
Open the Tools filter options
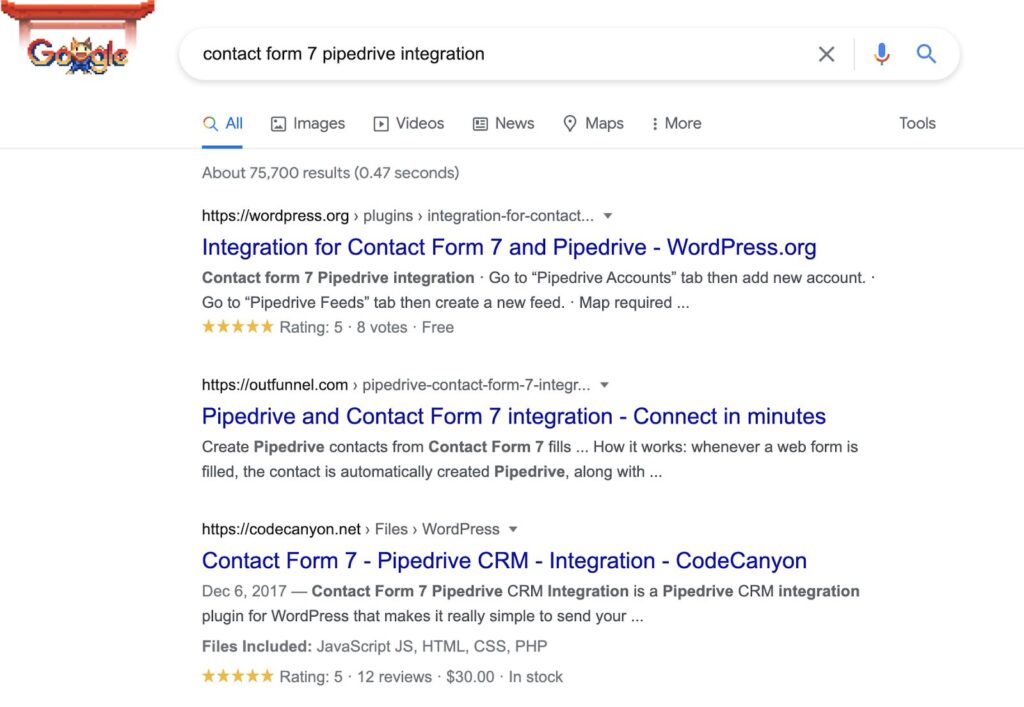(x=916, y=123)
